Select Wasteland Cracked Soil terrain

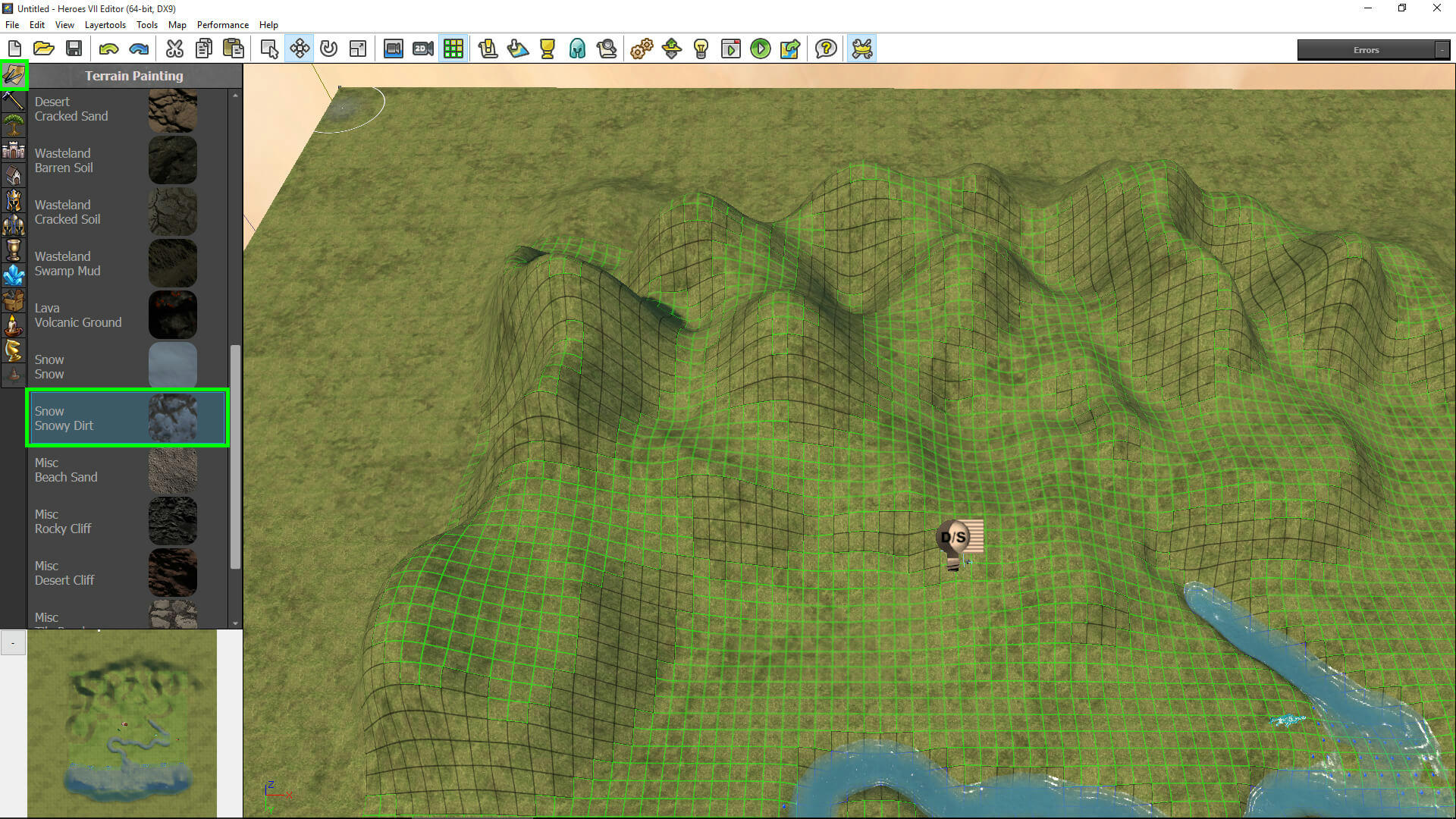[x=127, y=212]
